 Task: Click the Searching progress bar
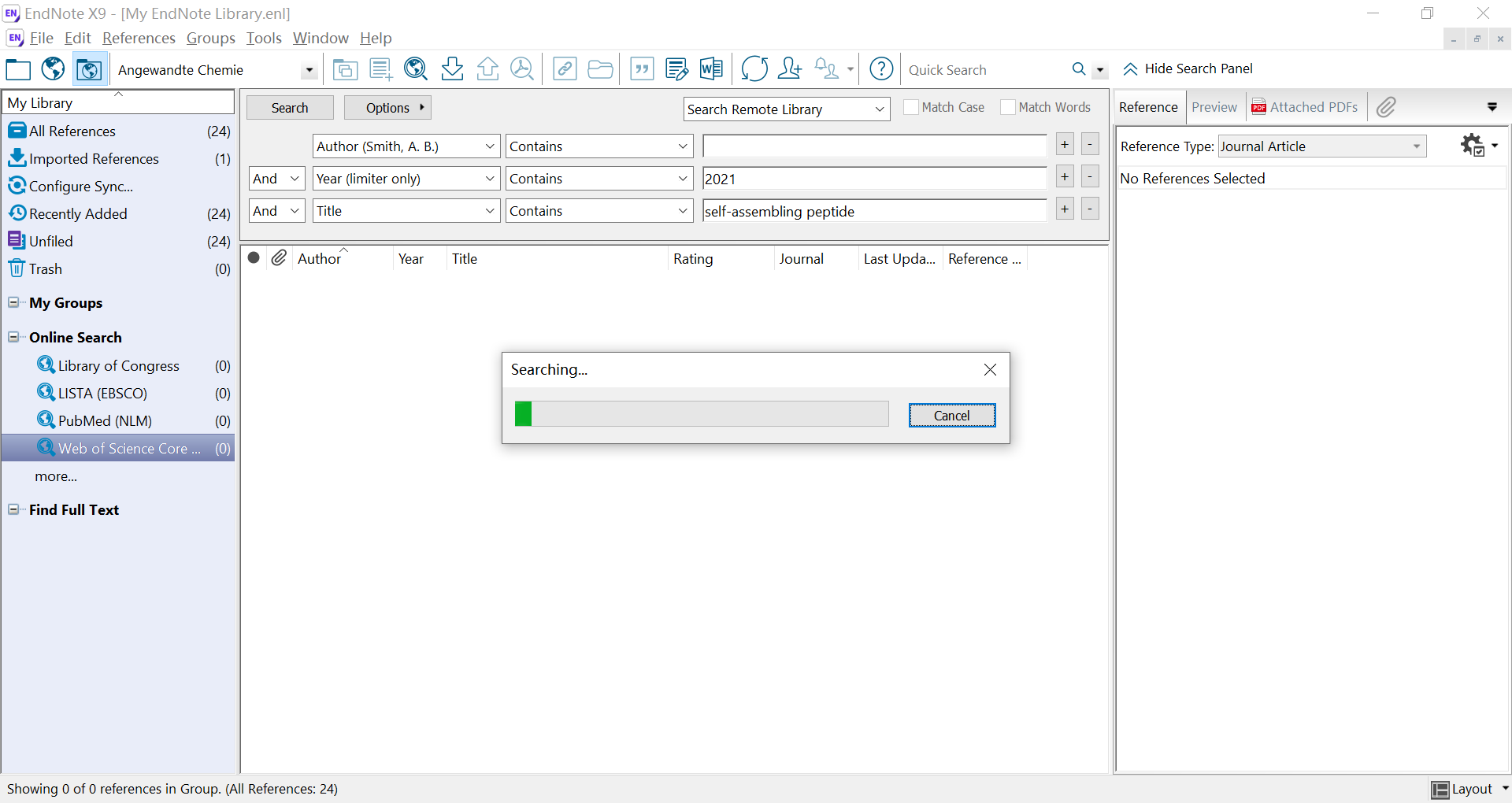point(702,414)
